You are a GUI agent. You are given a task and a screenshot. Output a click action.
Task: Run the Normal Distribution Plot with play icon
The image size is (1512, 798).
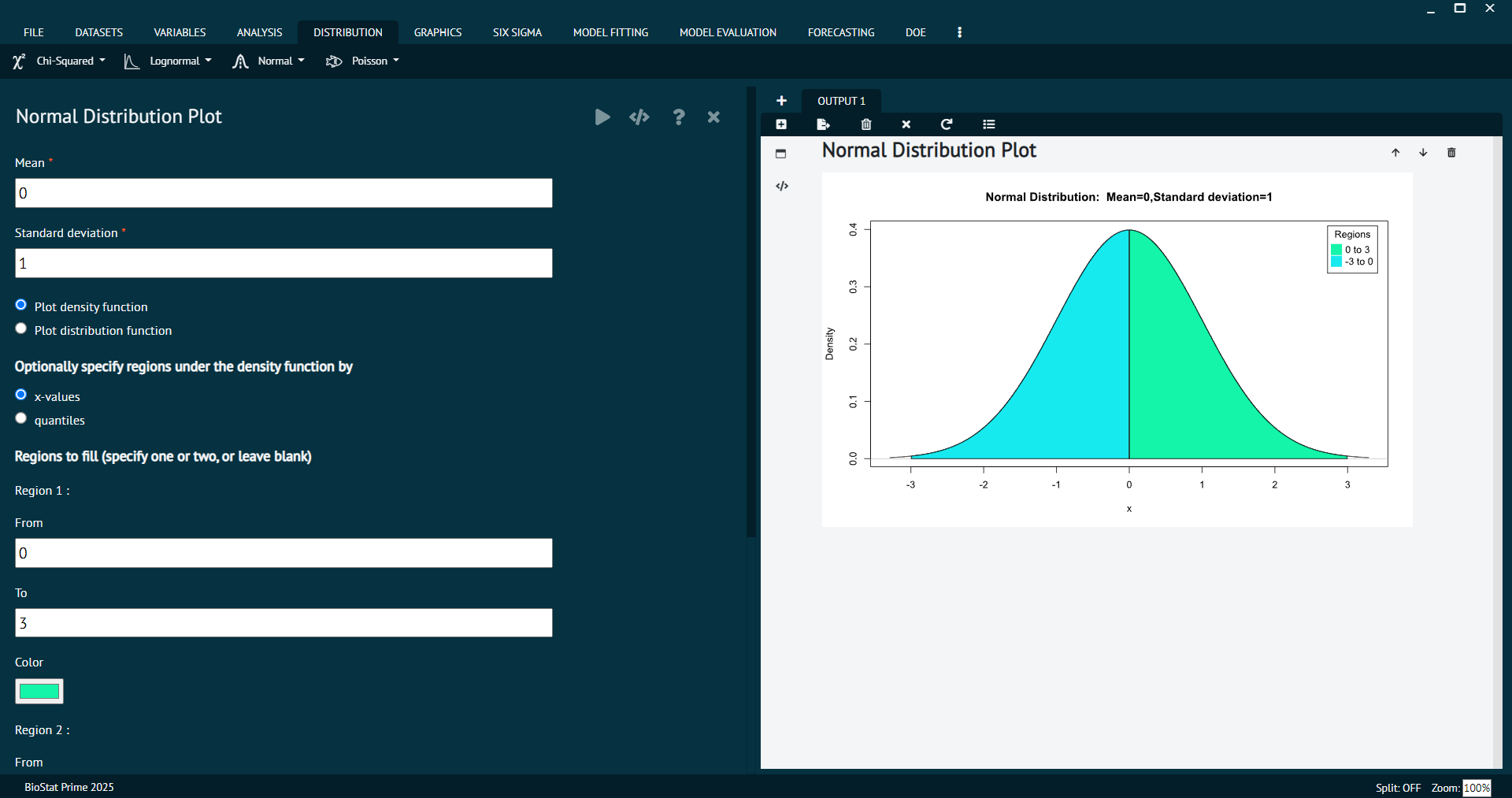coord(602,117)
